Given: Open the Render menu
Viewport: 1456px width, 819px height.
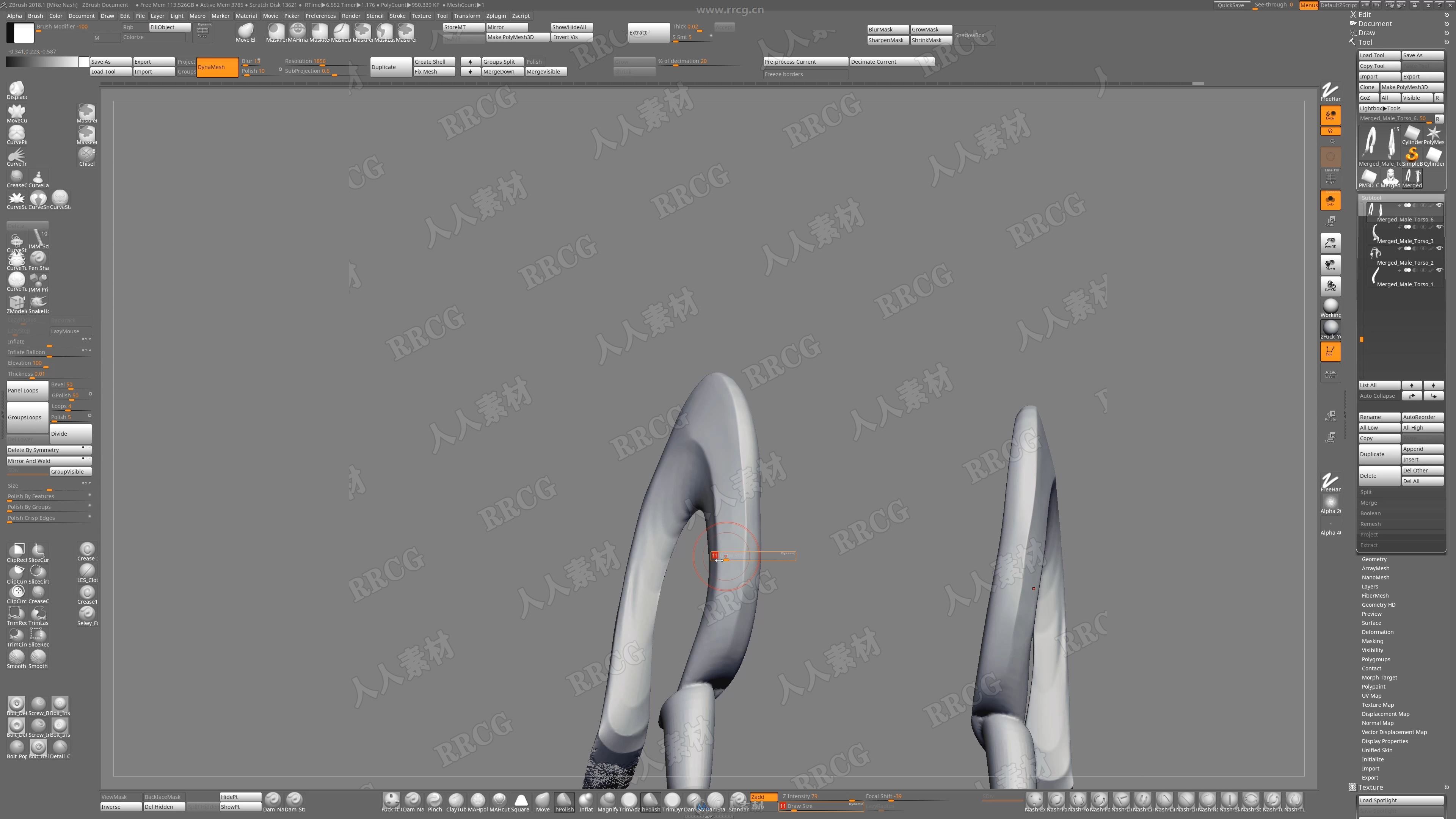Looking at the screenshot, I should coord(349,15).
